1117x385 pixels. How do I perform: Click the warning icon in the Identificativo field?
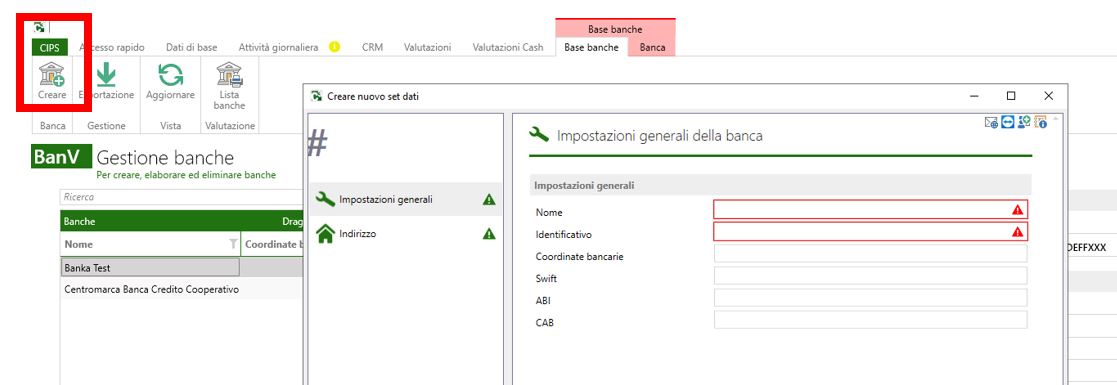pos(1017,232)
